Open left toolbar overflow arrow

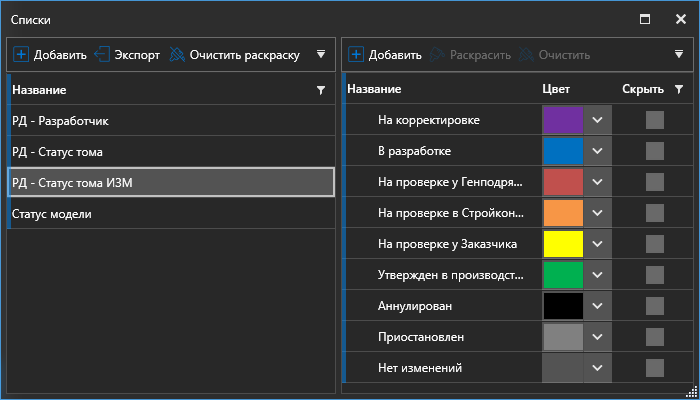coord(321,55)
